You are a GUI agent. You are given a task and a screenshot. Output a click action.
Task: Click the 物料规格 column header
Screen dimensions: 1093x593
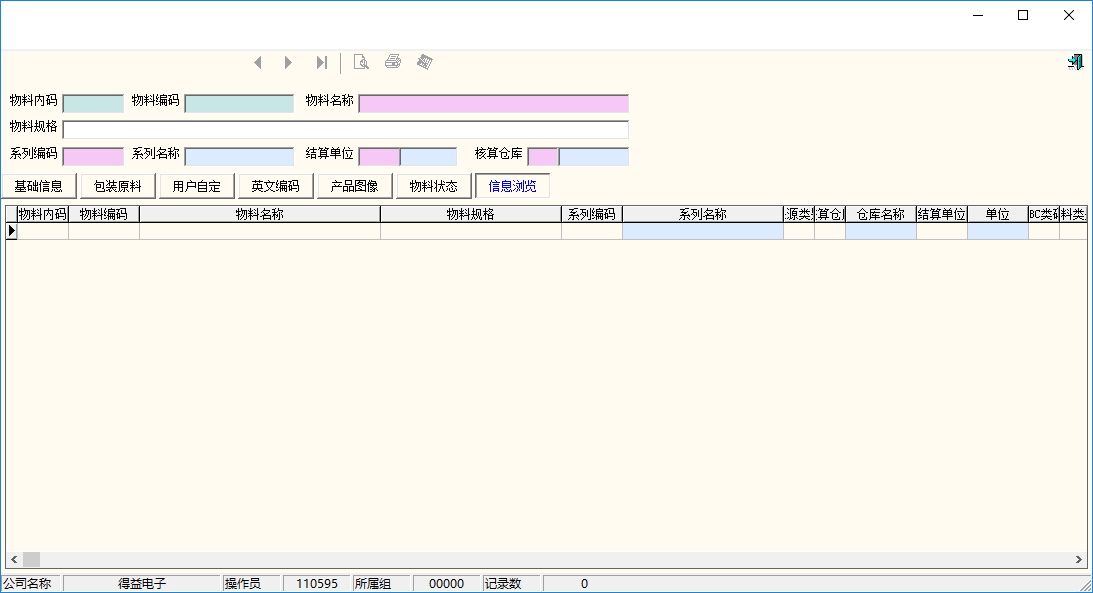coord(470,214)
